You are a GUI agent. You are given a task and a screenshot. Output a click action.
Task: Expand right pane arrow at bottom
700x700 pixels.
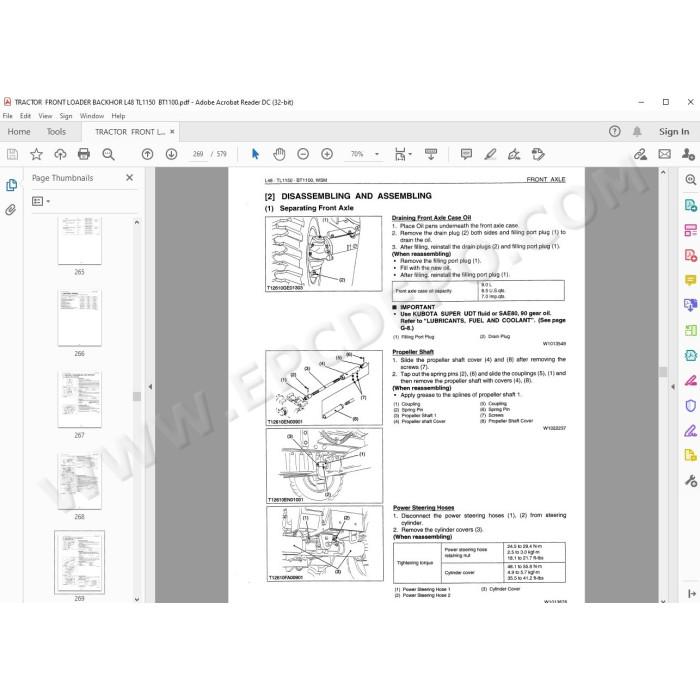(692, 593)
